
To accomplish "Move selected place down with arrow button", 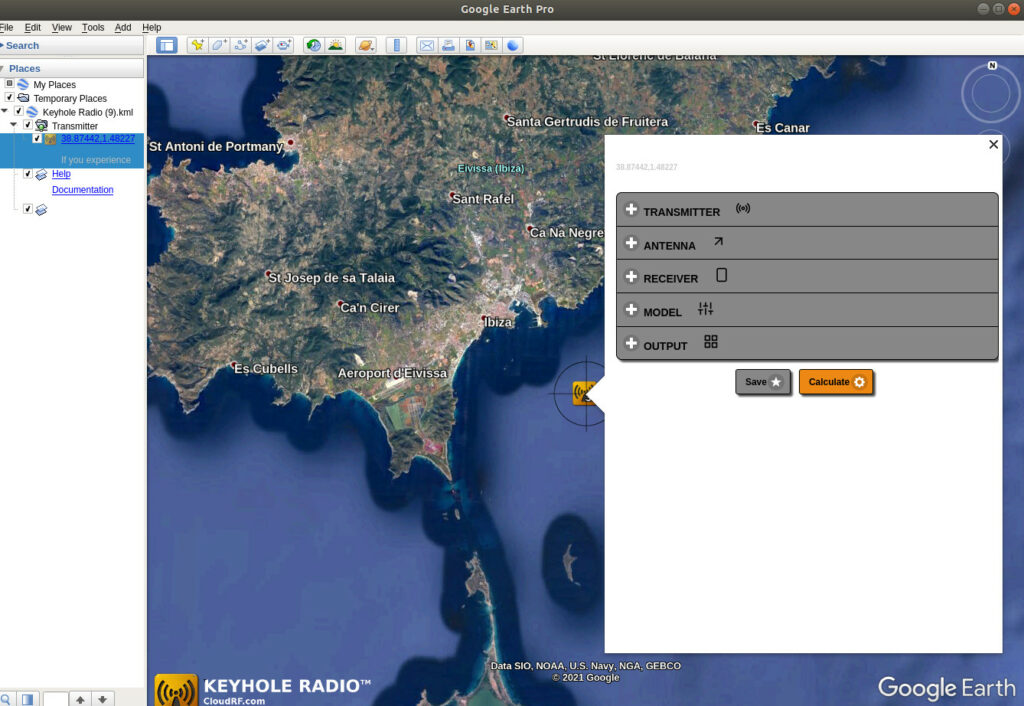I will pyautogui.click(x=103, y=699).
